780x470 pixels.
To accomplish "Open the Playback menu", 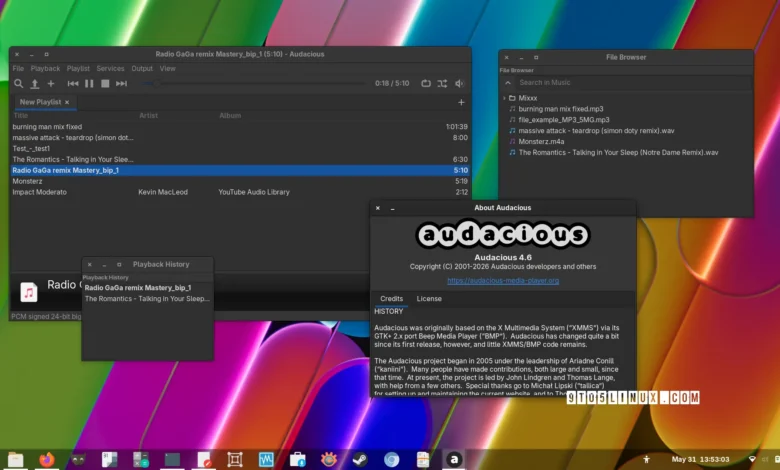I will [45, 69].
